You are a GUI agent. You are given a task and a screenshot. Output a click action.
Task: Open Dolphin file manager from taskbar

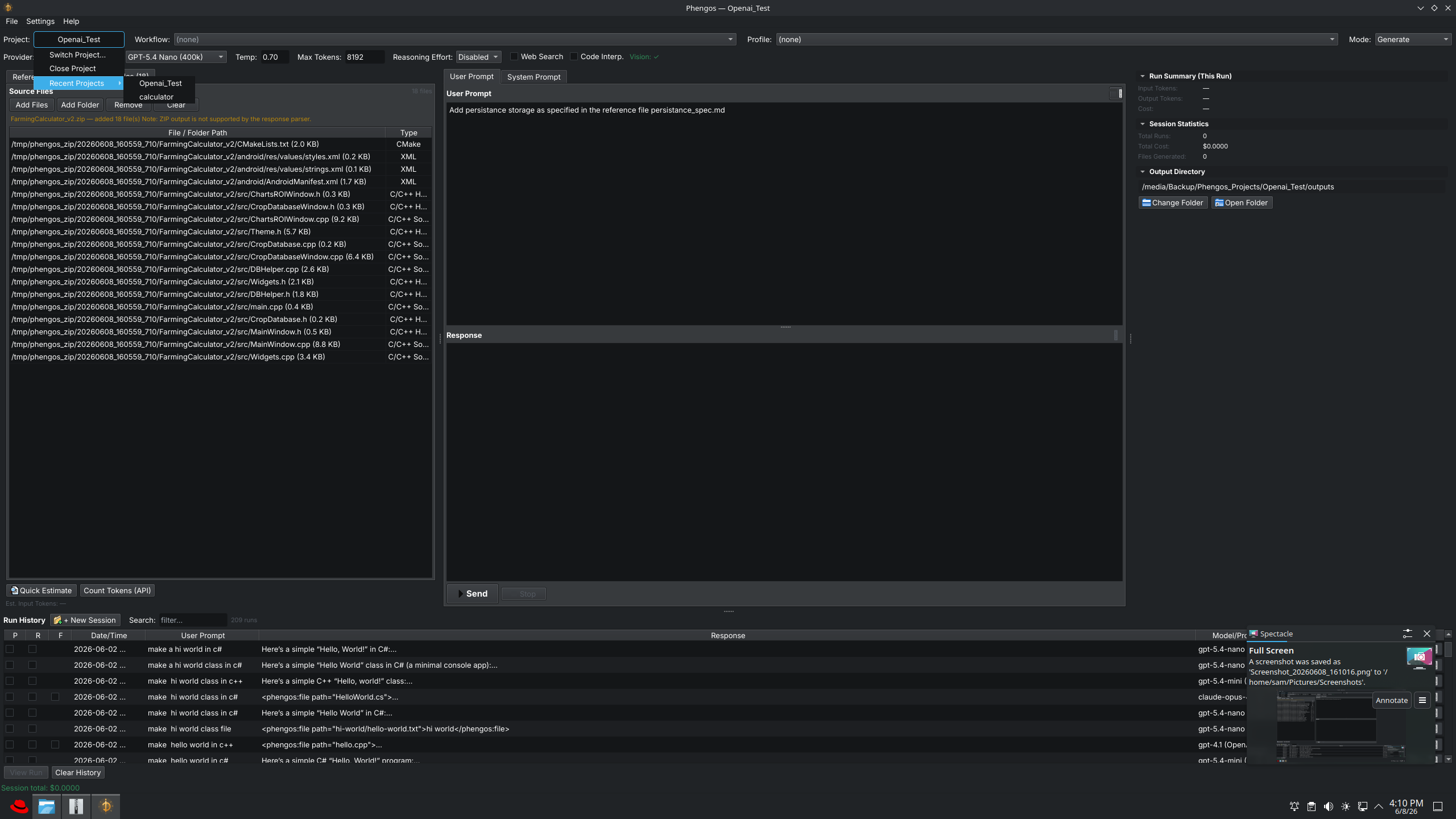47,806
